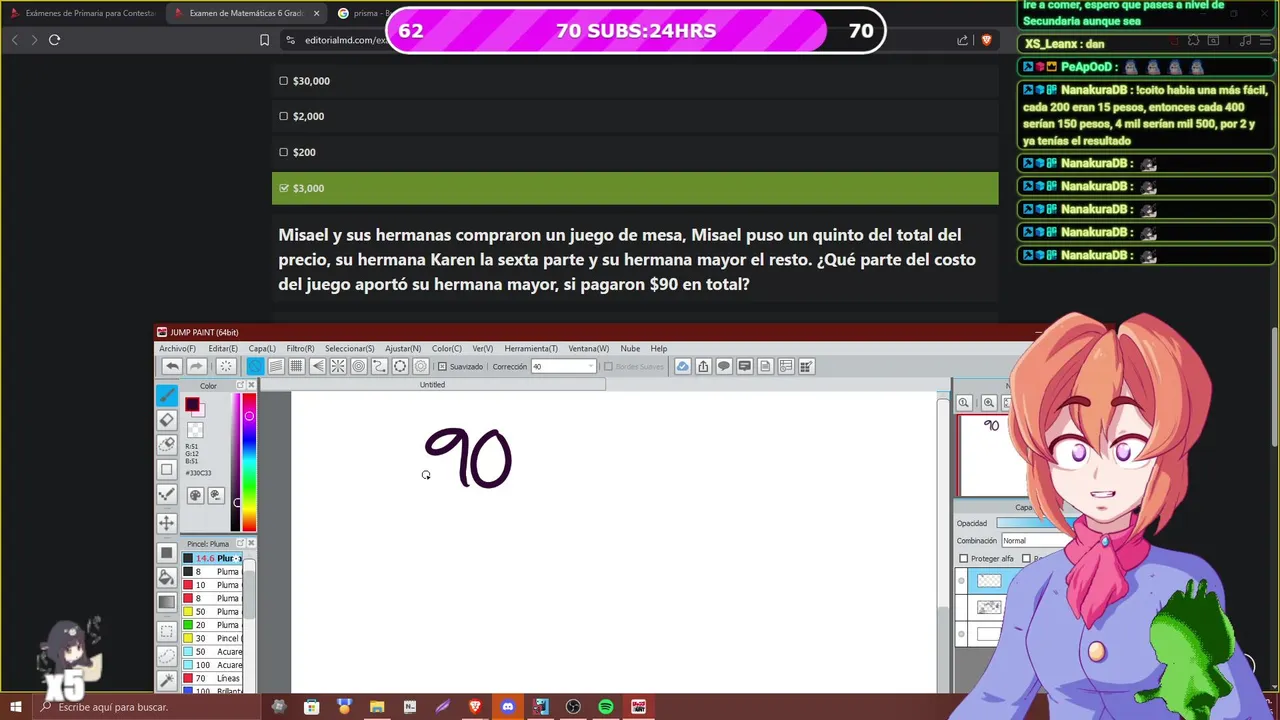Open the Editar(E) menu
This screenshot has height=720, width=1280.
pyautogui.click(x=223, y=349)
